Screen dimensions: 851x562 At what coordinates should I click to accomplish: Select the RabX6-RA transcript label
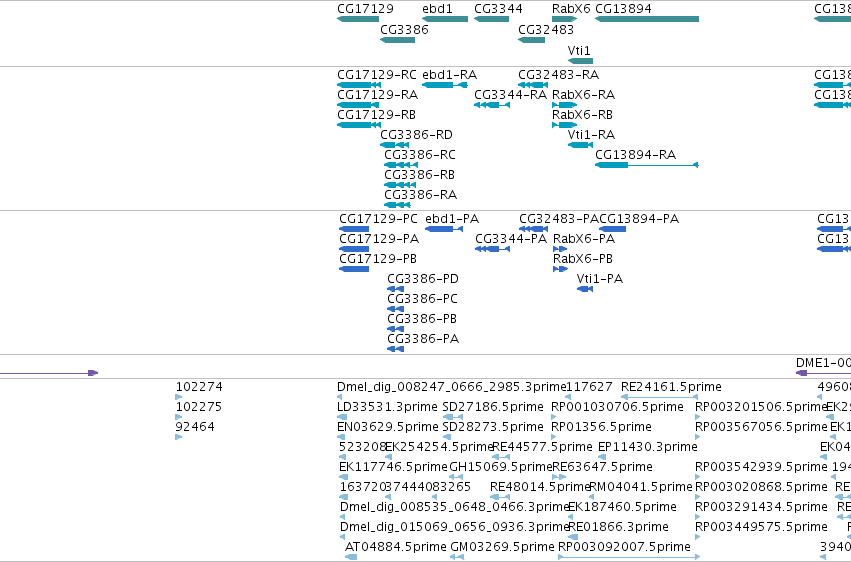[583, 95]
